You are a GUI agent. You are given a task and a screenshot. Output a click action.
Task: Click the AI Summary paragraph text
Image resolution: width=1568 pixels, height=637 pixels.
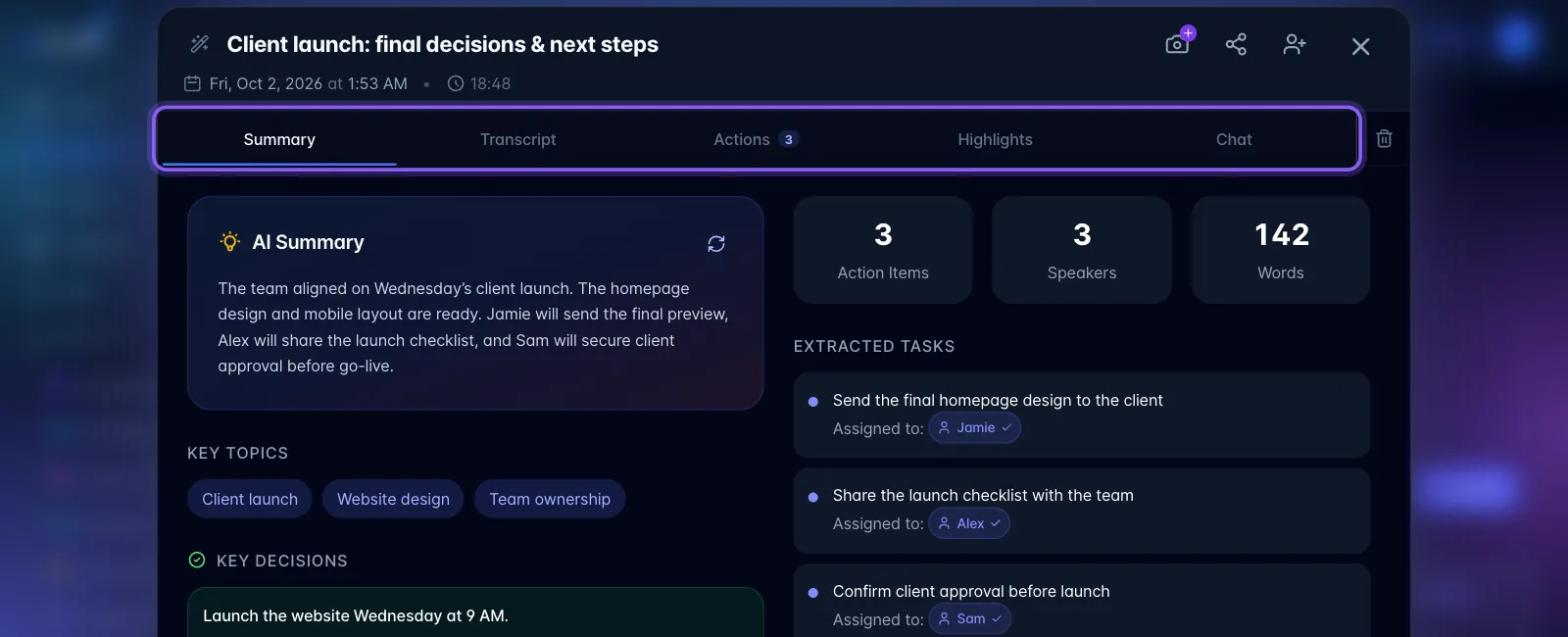[473, 327]
